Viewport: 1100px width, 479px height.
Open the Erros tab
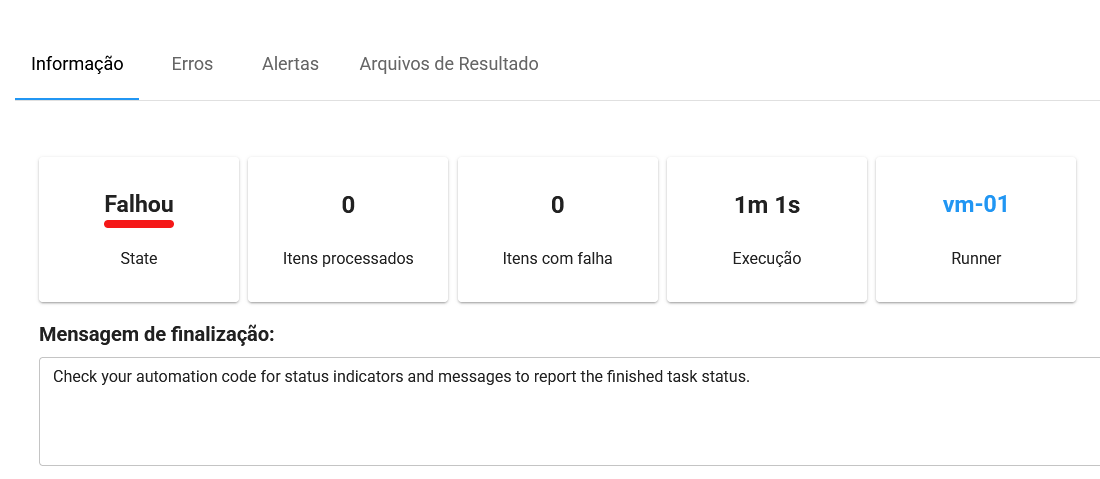(x=192, y=64)
